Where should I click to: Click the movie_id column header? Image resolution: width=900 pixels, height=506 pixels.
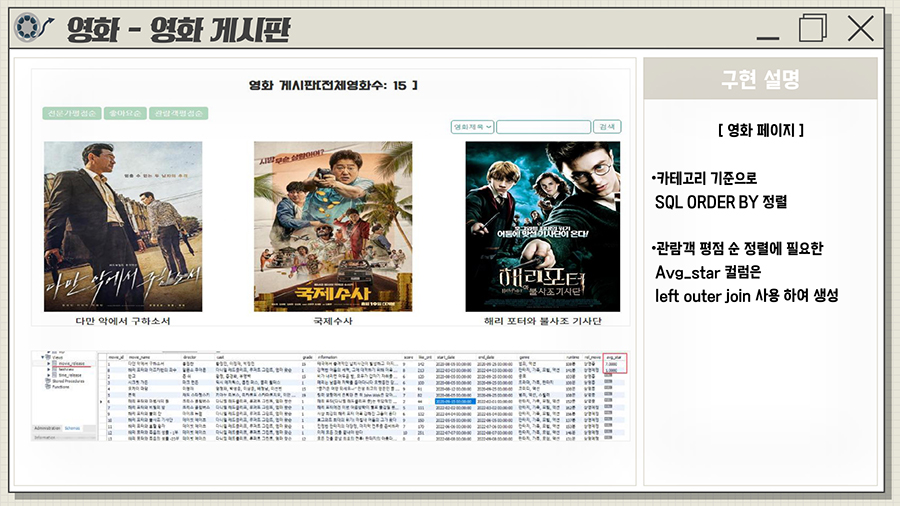(116, 357)
